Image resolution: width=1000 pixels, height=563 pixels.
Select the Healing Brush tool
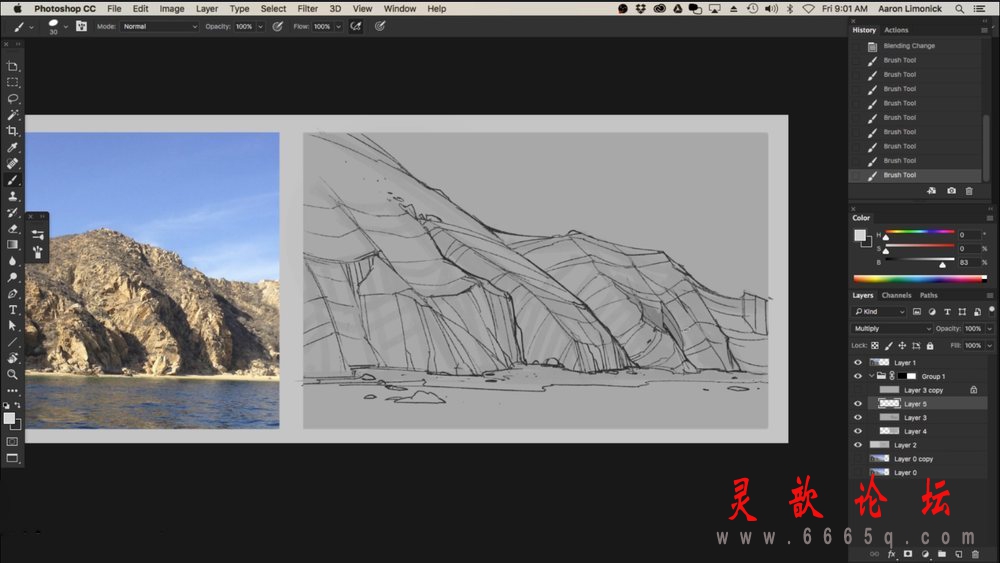12,163
